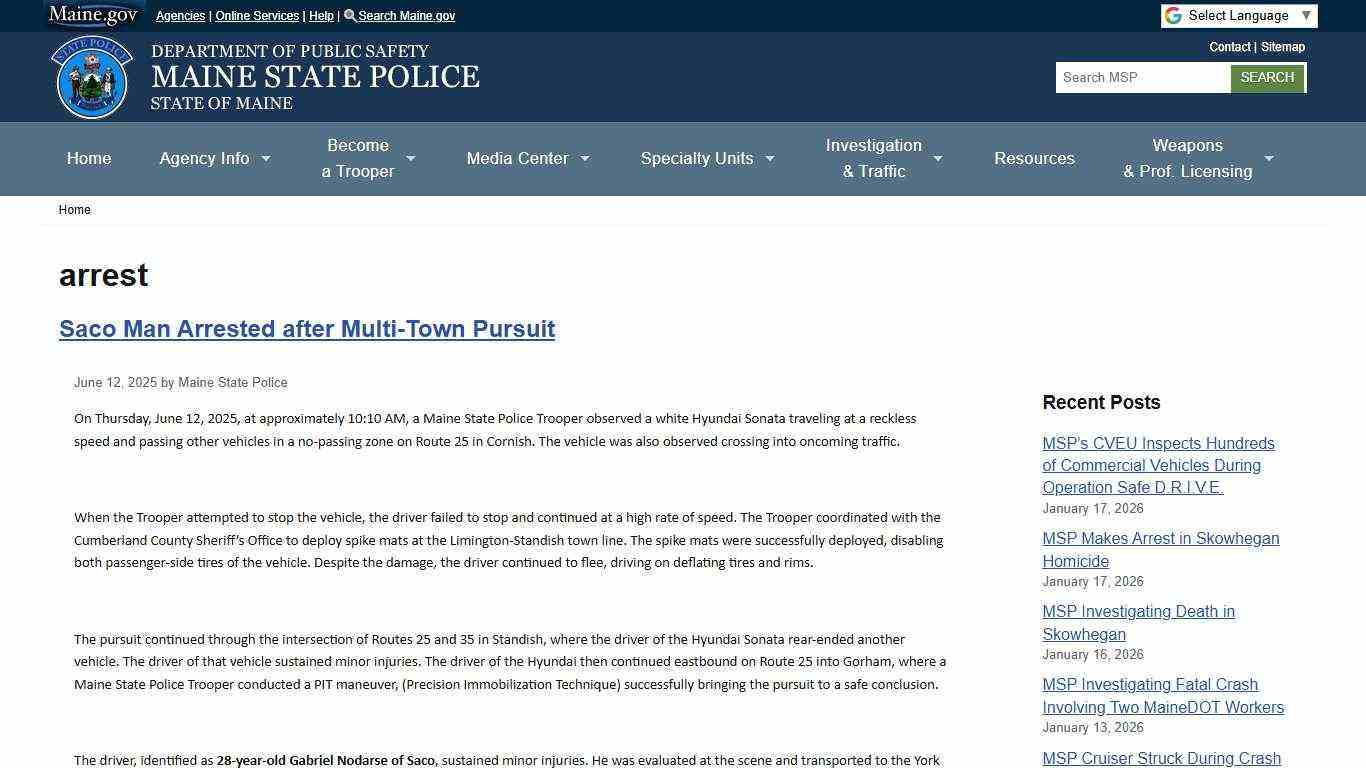Click the magnifying glass search icon
The height and width of the screenshot is (768, 1366).
pos(349,15)
